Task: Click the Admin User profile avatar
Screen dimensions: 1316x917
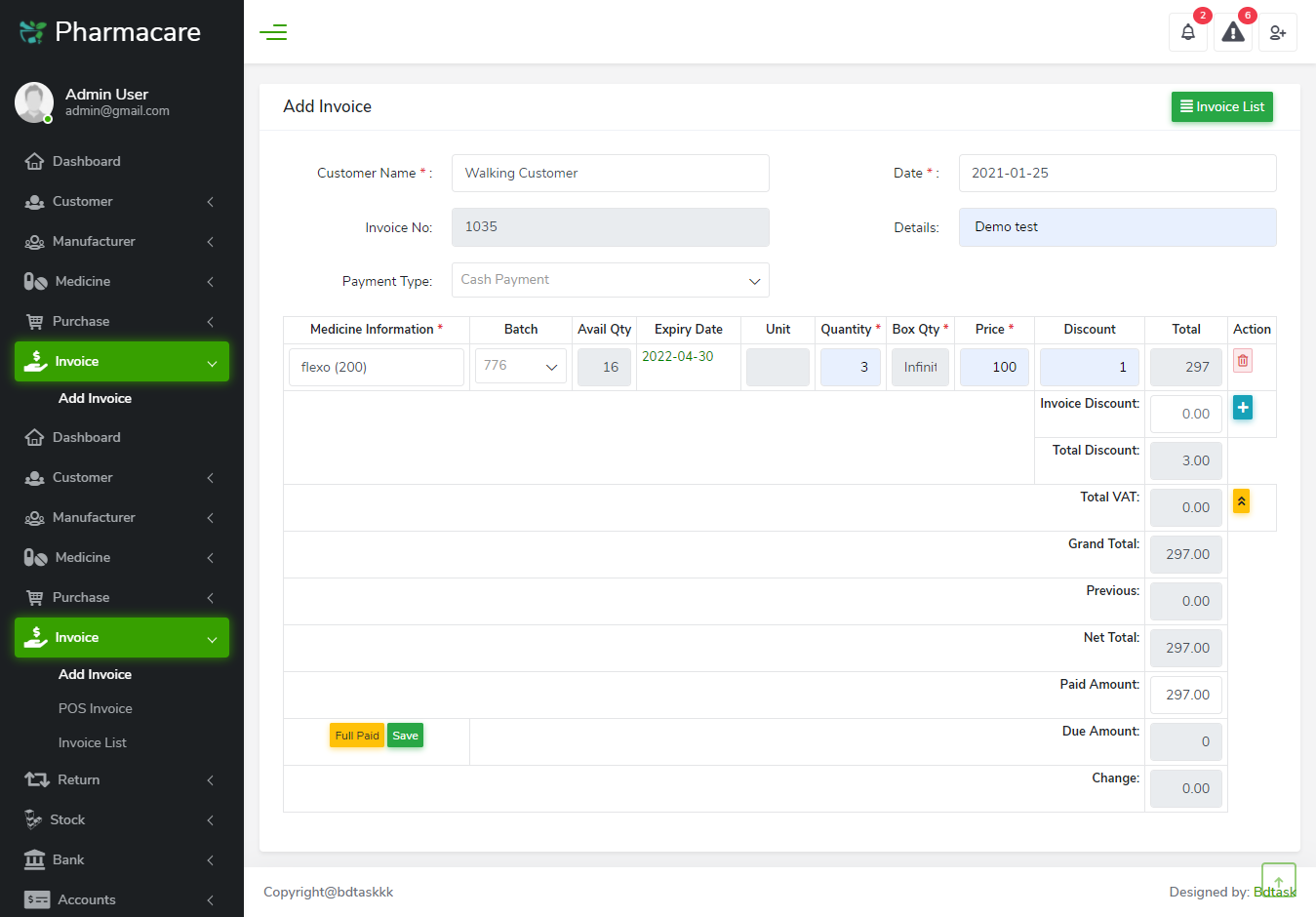Action: (34, 101)
